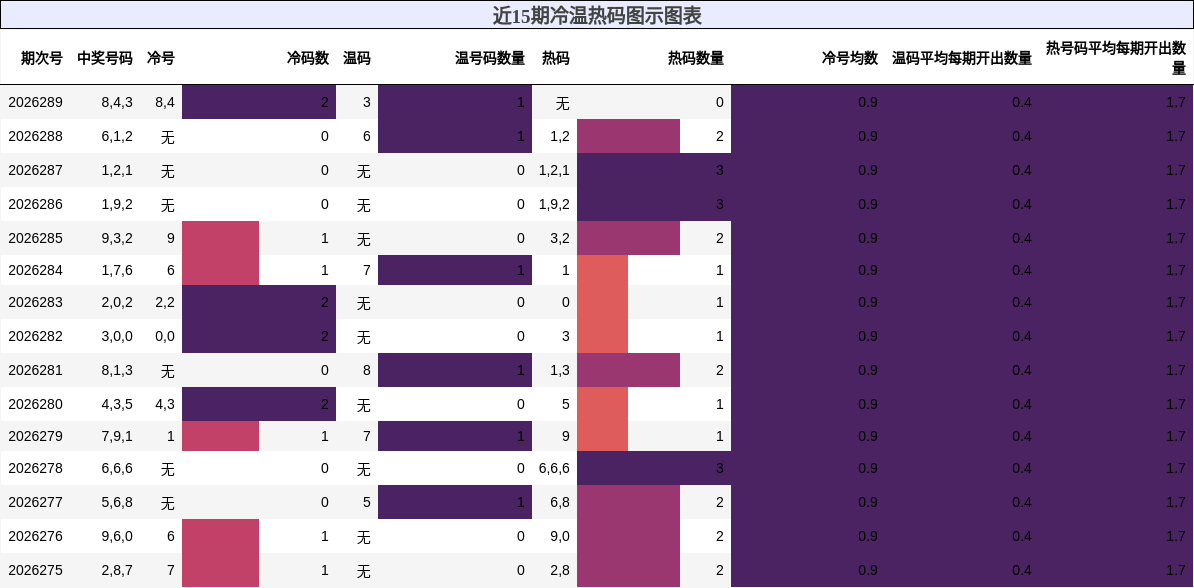Click cold number 2,2 in row 2026283

coord(164,302)
